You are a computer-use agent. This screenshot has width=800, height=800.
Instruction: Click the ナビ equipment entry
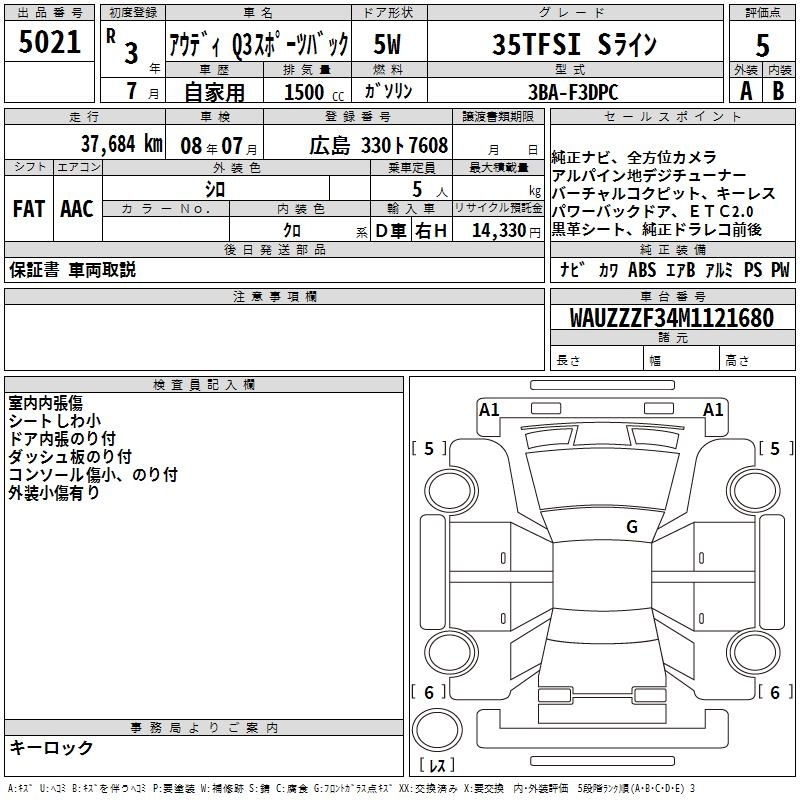click(x=572, y=269)
